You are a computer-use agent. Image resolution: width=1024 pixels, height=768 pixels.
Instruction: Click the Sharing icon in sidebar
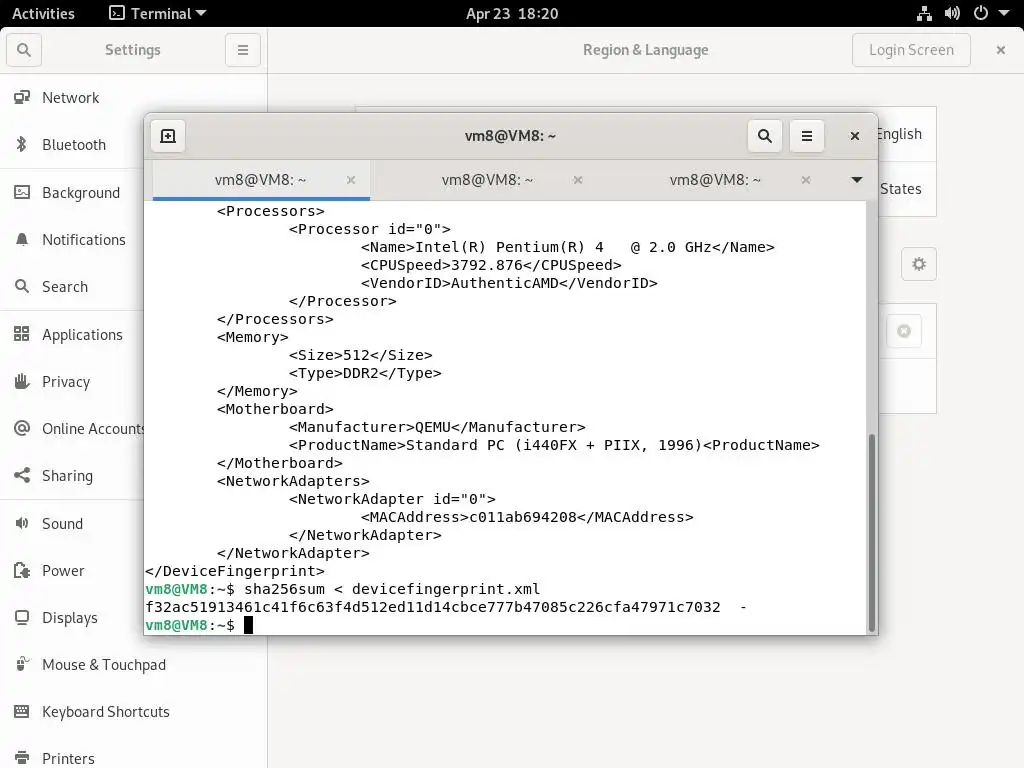pyautogui.click(x=22, y=475)
